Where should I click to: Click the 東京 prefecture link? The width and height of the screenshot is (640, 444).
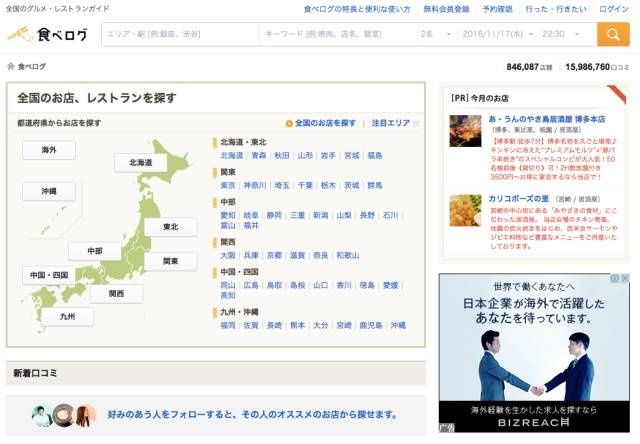coord(228,185)
